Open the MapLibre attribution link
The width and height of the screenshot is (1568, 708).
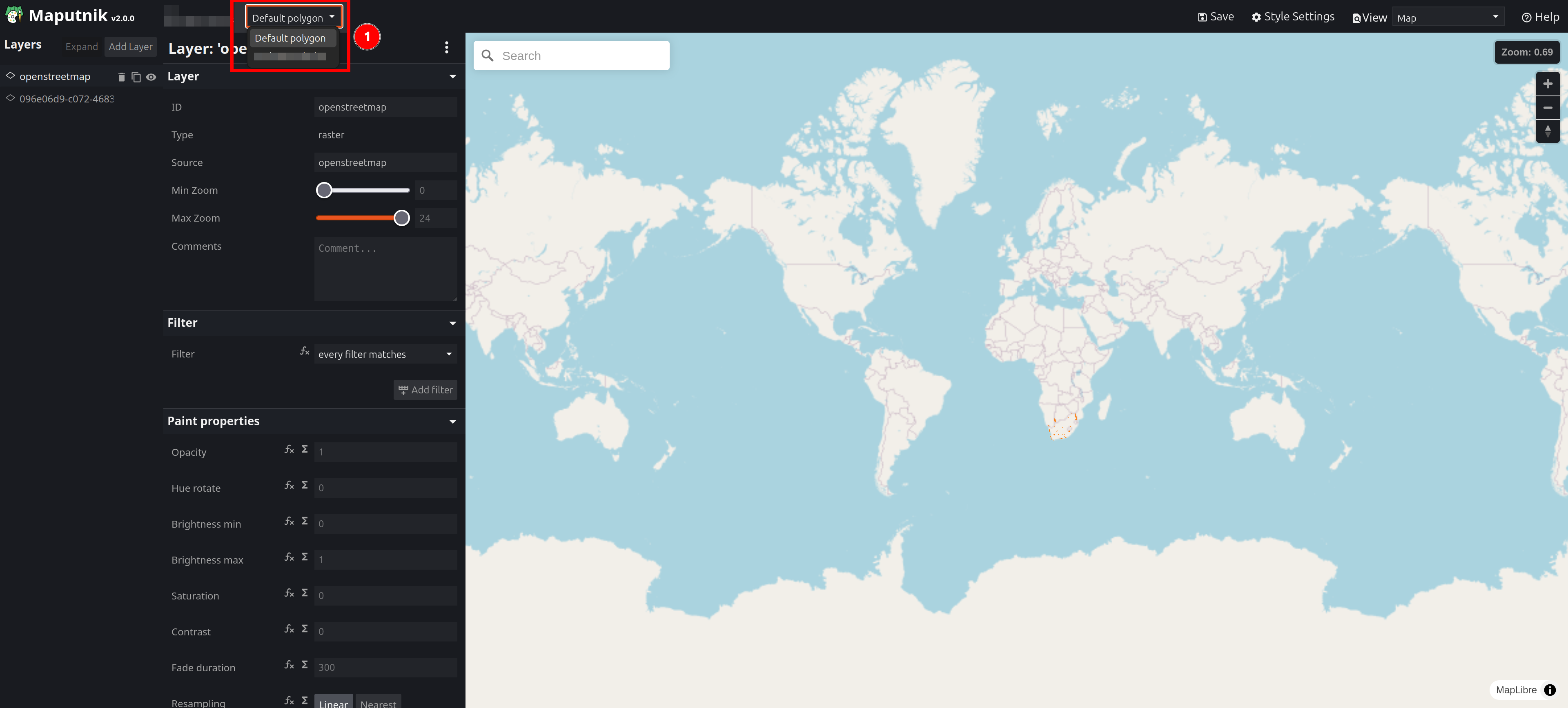(x=1516, y=690)
